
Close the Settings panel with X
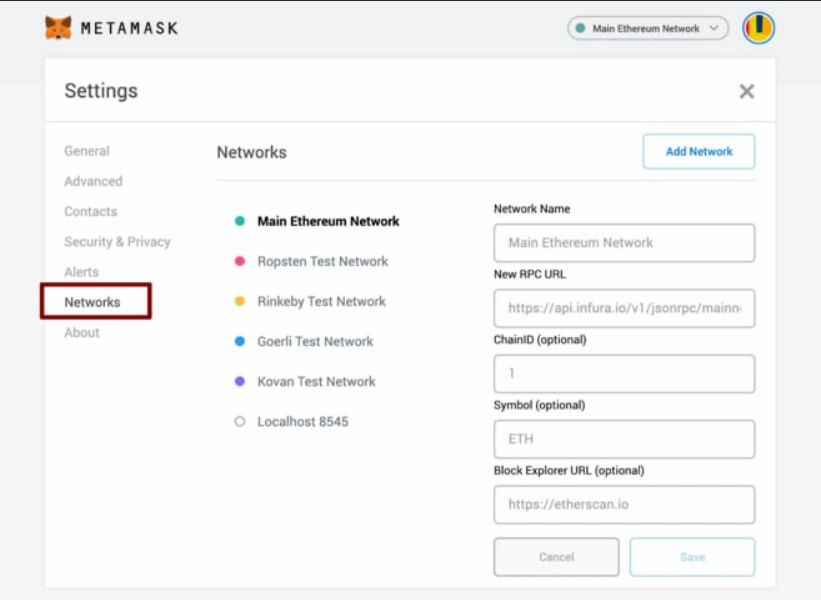click(x=746, y=91)
